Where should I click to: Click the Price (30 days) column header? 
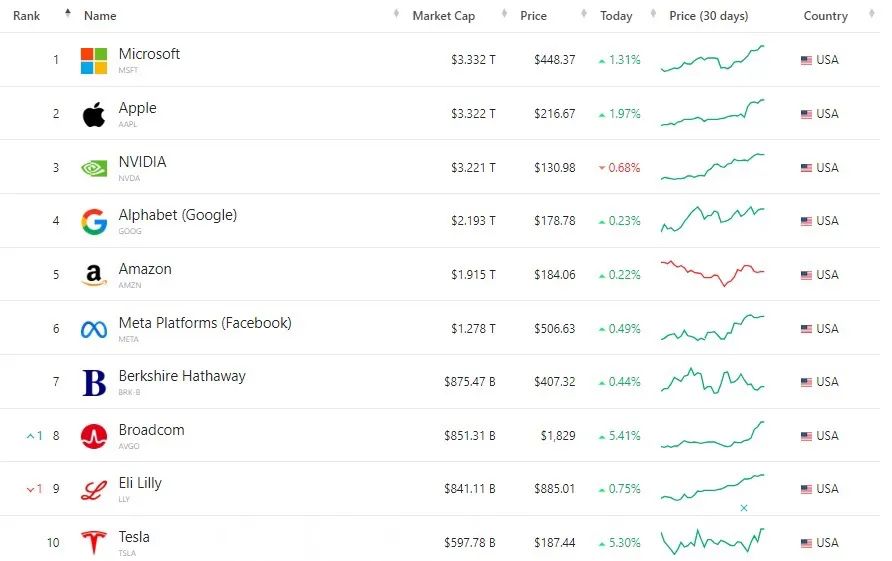[709, 16]
